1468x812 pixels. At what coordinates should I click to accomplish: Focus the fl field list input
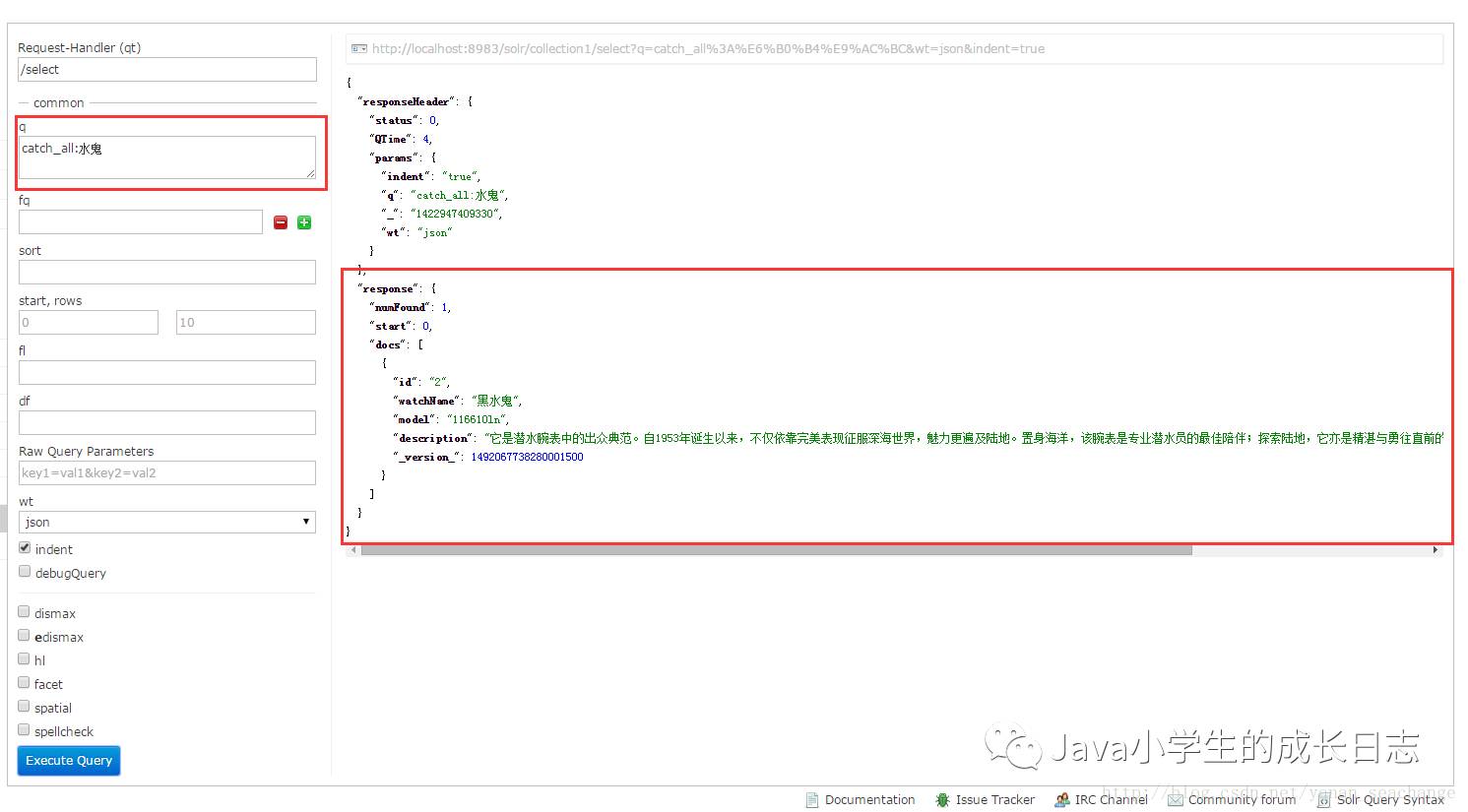coord(167,372)
